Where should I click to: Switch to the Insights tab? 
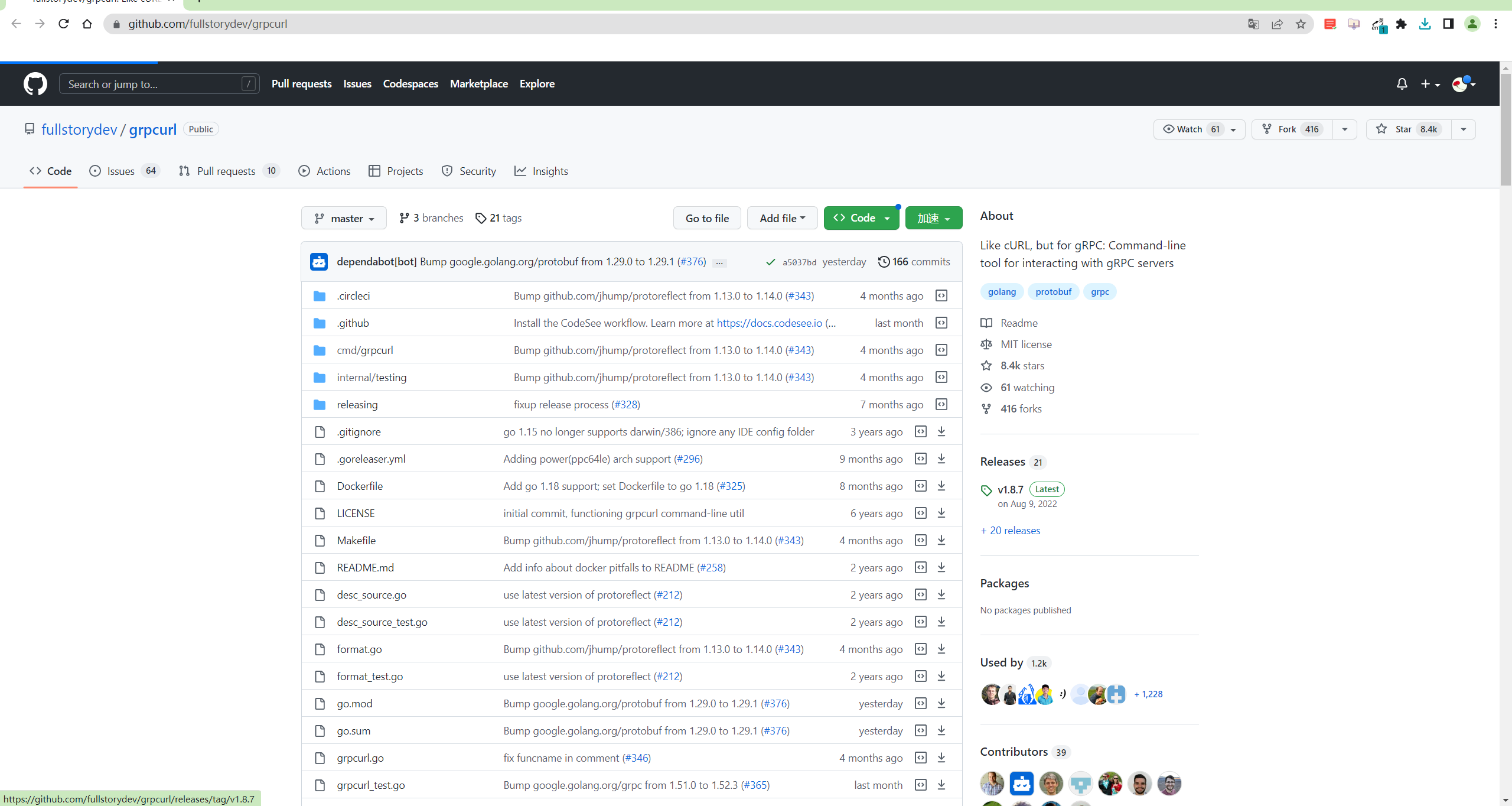[x=541, y=171]
